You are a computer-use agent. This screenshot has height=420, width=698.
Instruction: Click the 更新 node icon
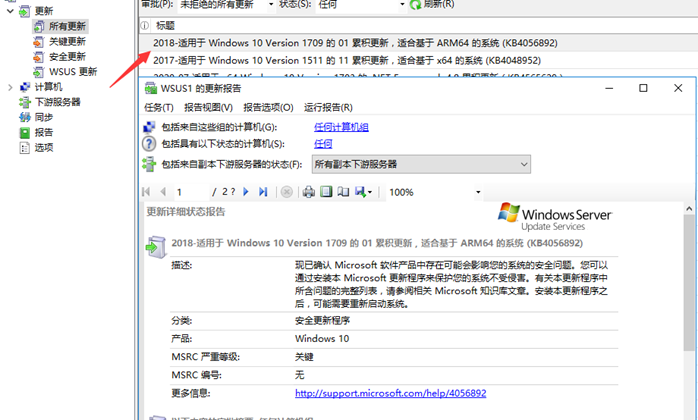(x=24, y=11)
